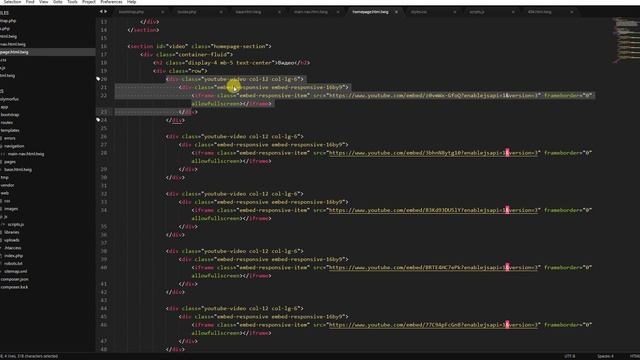
Task: Switch to the base.html.twig tab
Action: [248, 12]
